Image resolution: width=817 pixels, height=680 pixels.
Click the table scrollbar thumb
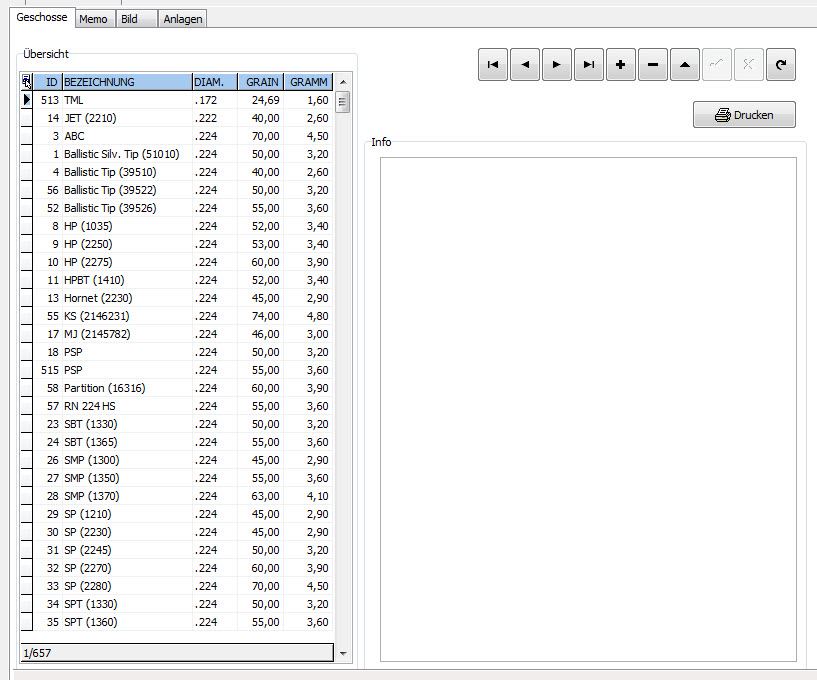coord(342,102)
